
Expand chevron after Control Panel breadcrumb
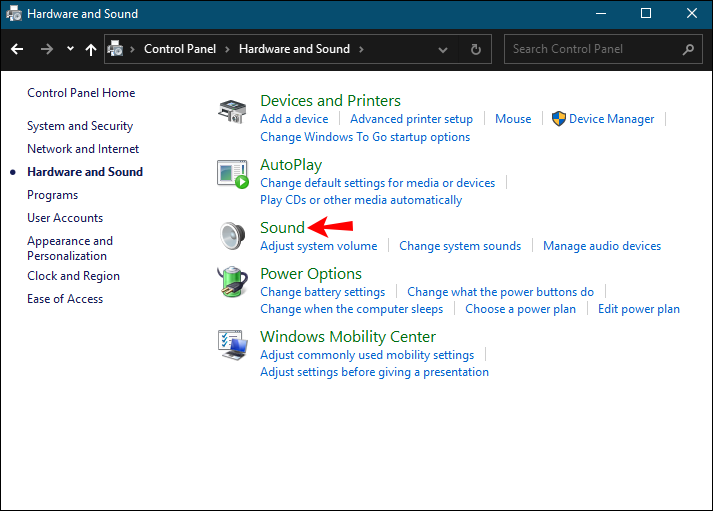(x=228, y=49)
